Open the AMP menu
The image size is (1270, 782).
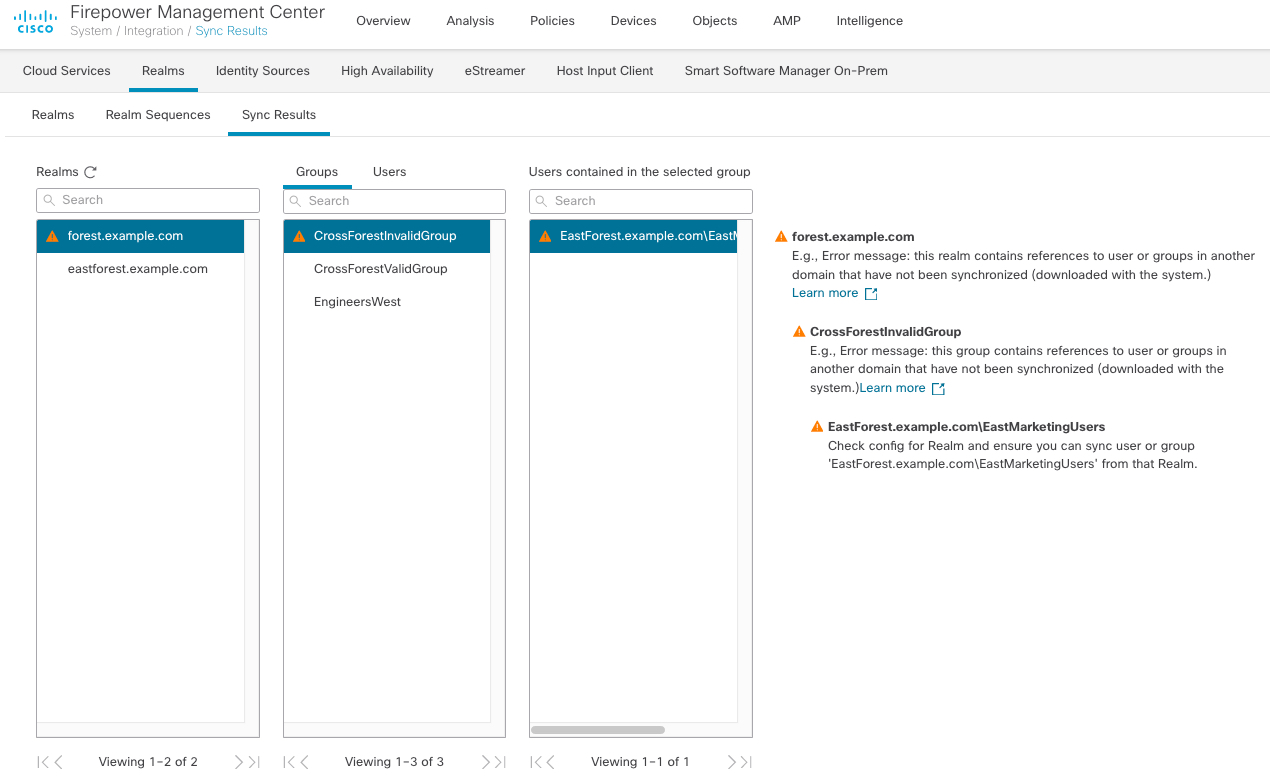click(x=787, y=21)
